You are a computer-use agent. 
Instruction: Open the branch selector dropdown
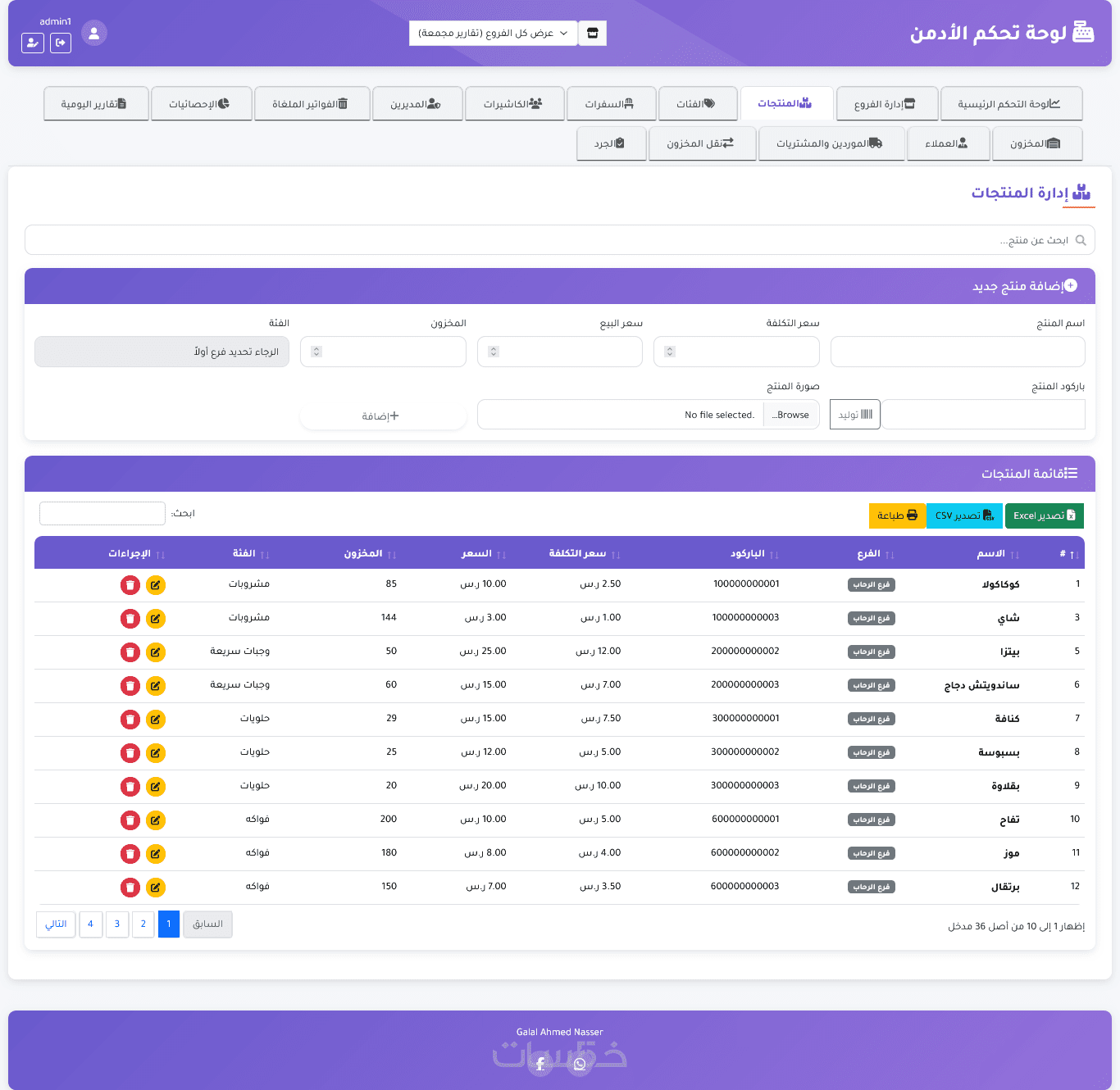pyautogui.click(x=494, y=33)
